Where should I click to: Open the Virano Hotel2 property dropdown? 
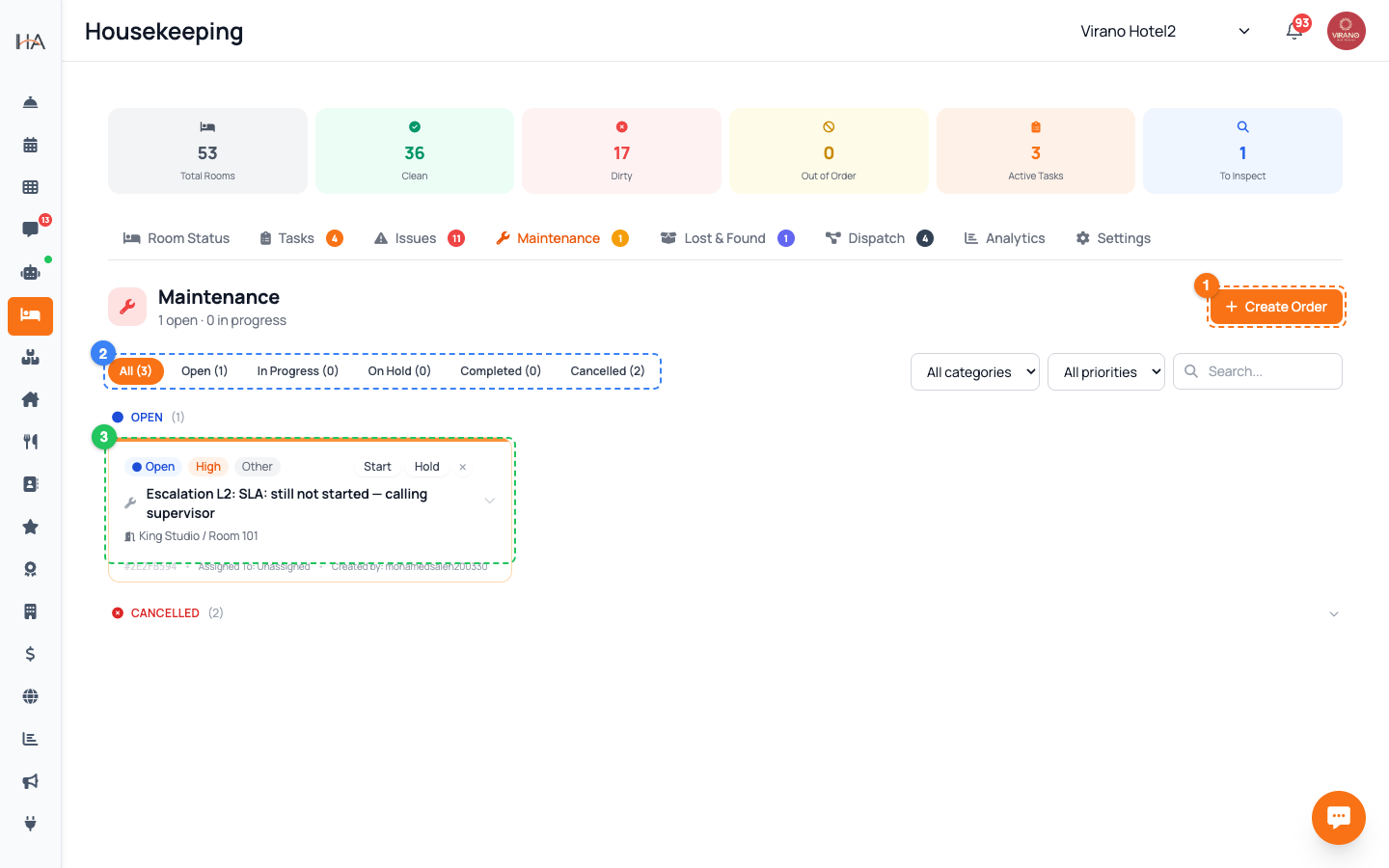[1165, 31]
